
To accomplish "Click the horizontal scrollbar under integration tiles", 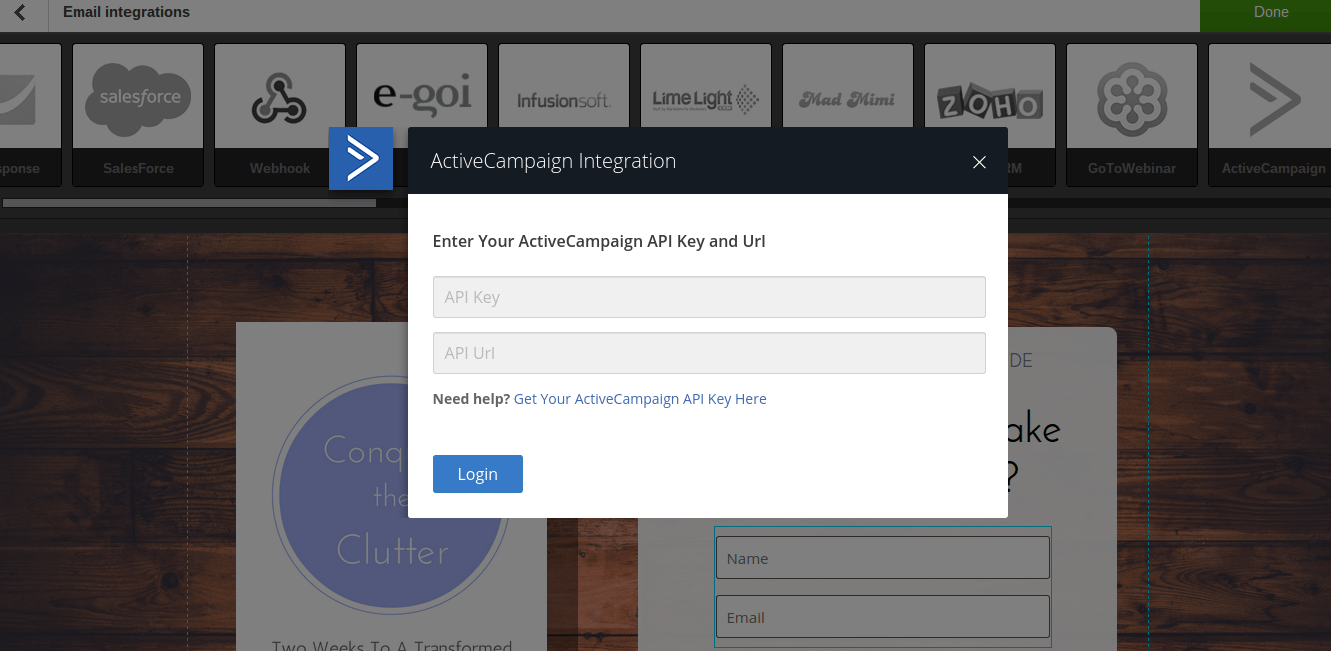I will [x=189, y=203].
